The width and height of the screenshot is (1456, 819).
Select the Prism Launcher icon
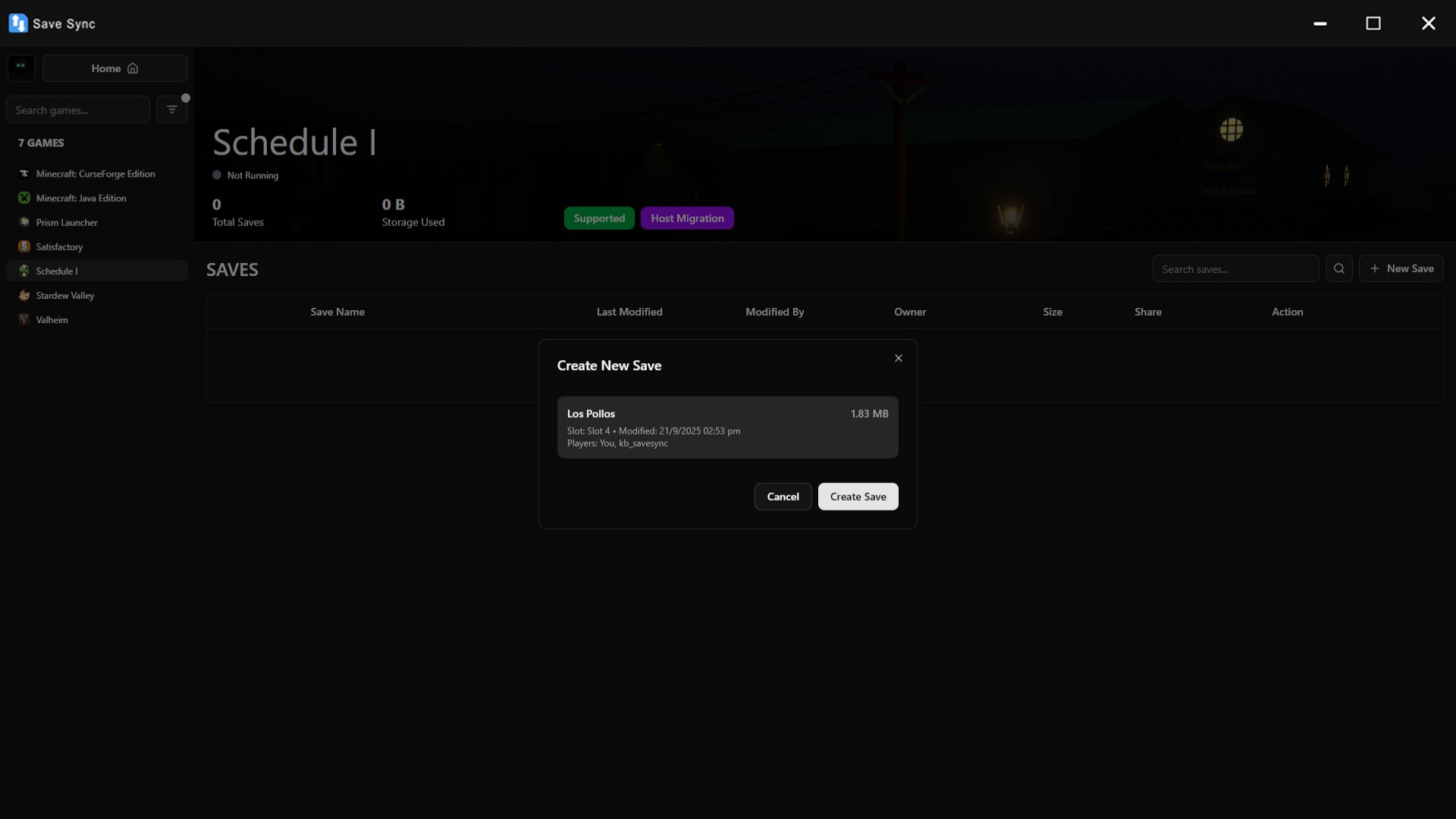coord(24,222)
